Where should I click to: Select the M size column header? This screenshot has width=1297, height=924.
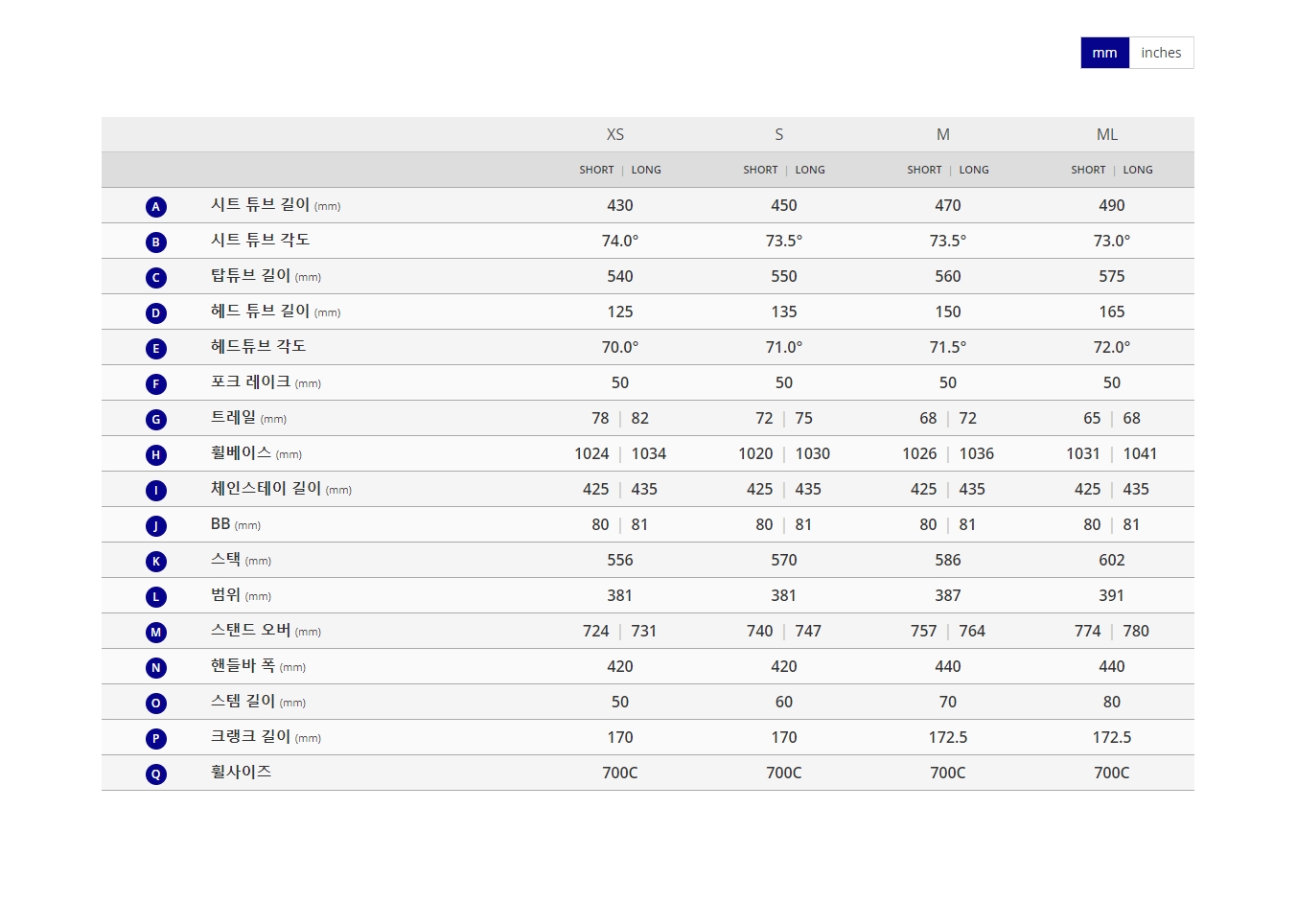pyautogui.click(x=943, y=134)
